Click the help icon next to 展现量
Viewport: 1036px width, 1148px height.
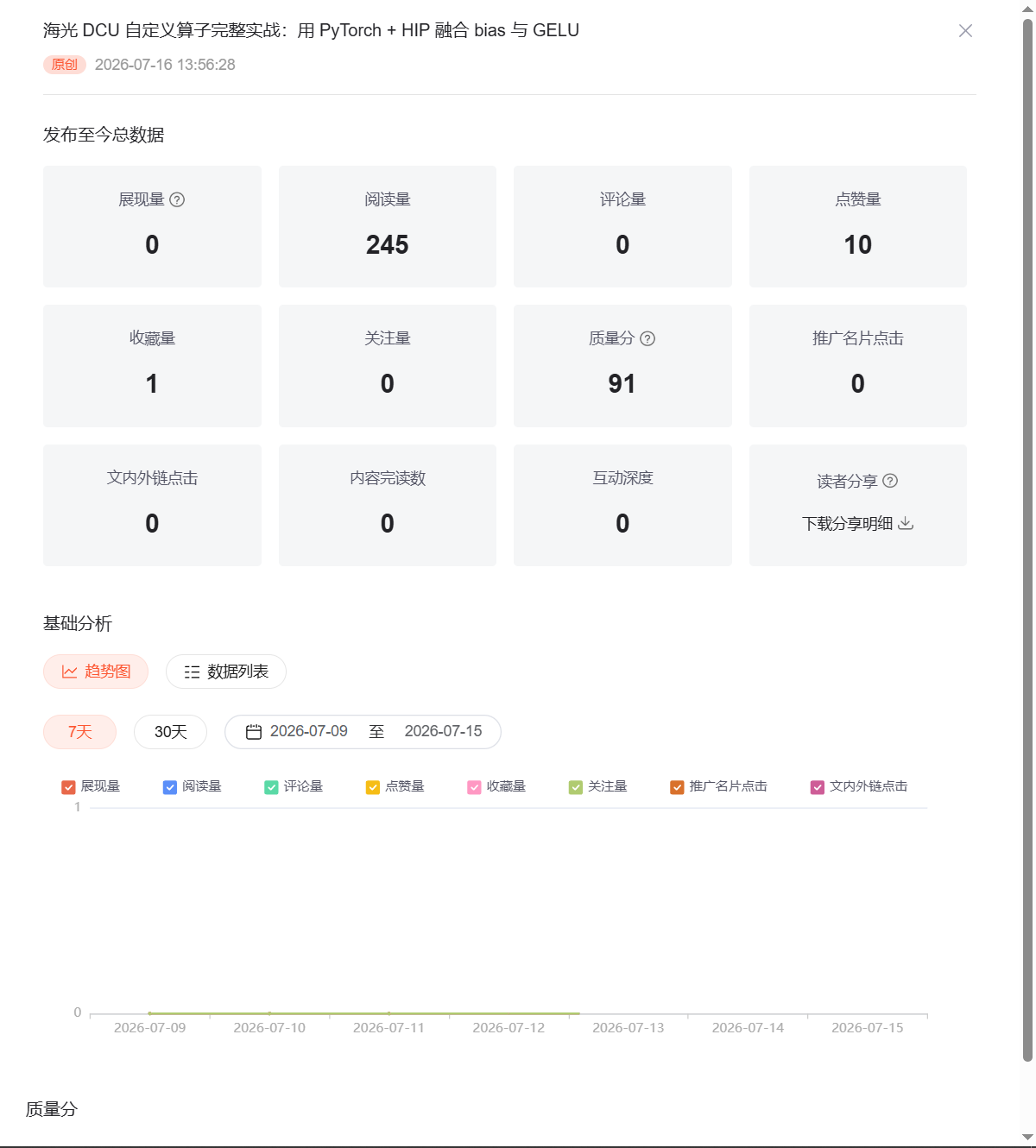coord(177,199)
